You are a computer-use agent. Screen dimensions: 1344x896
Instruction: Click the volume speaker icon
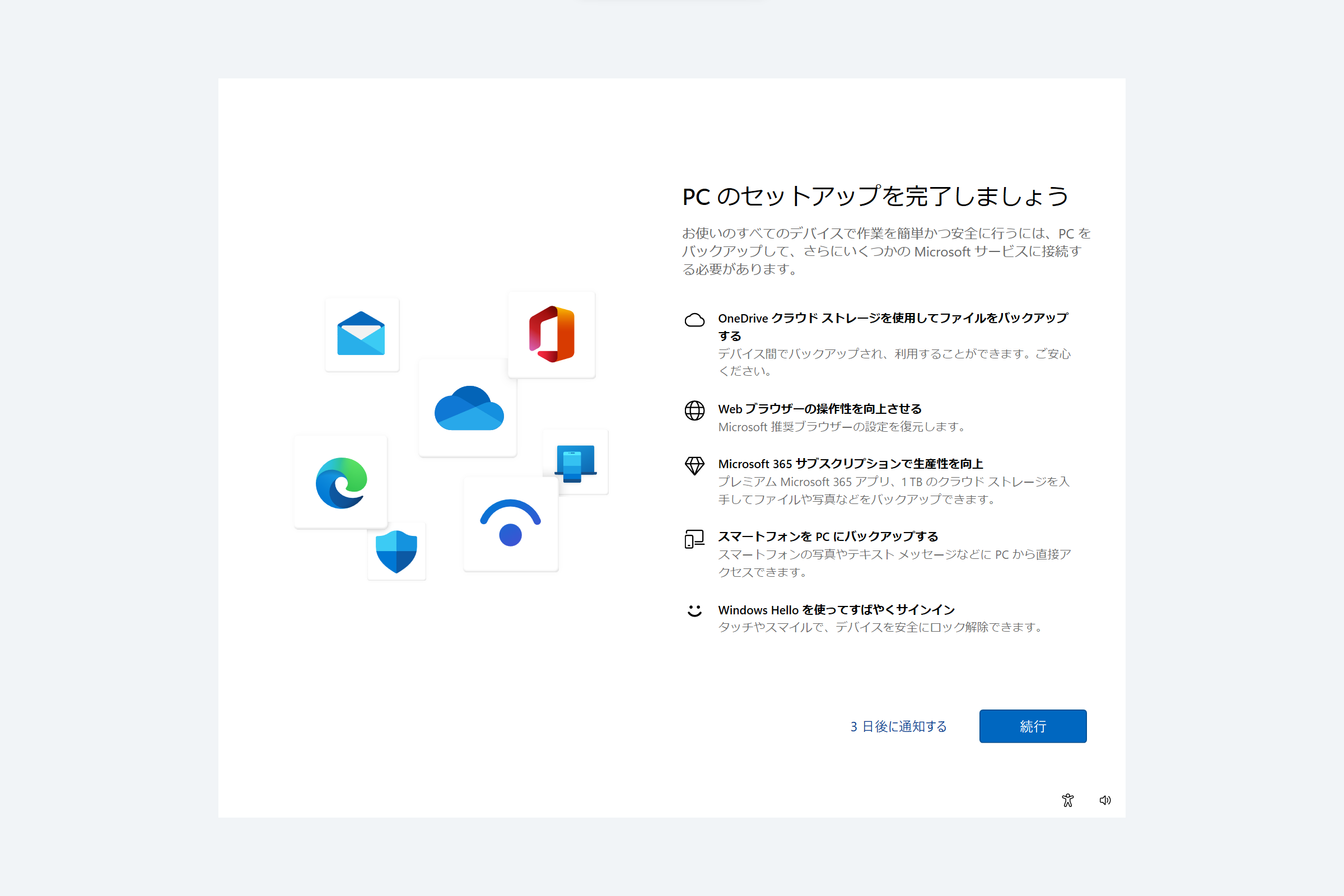pos(1104,800)
